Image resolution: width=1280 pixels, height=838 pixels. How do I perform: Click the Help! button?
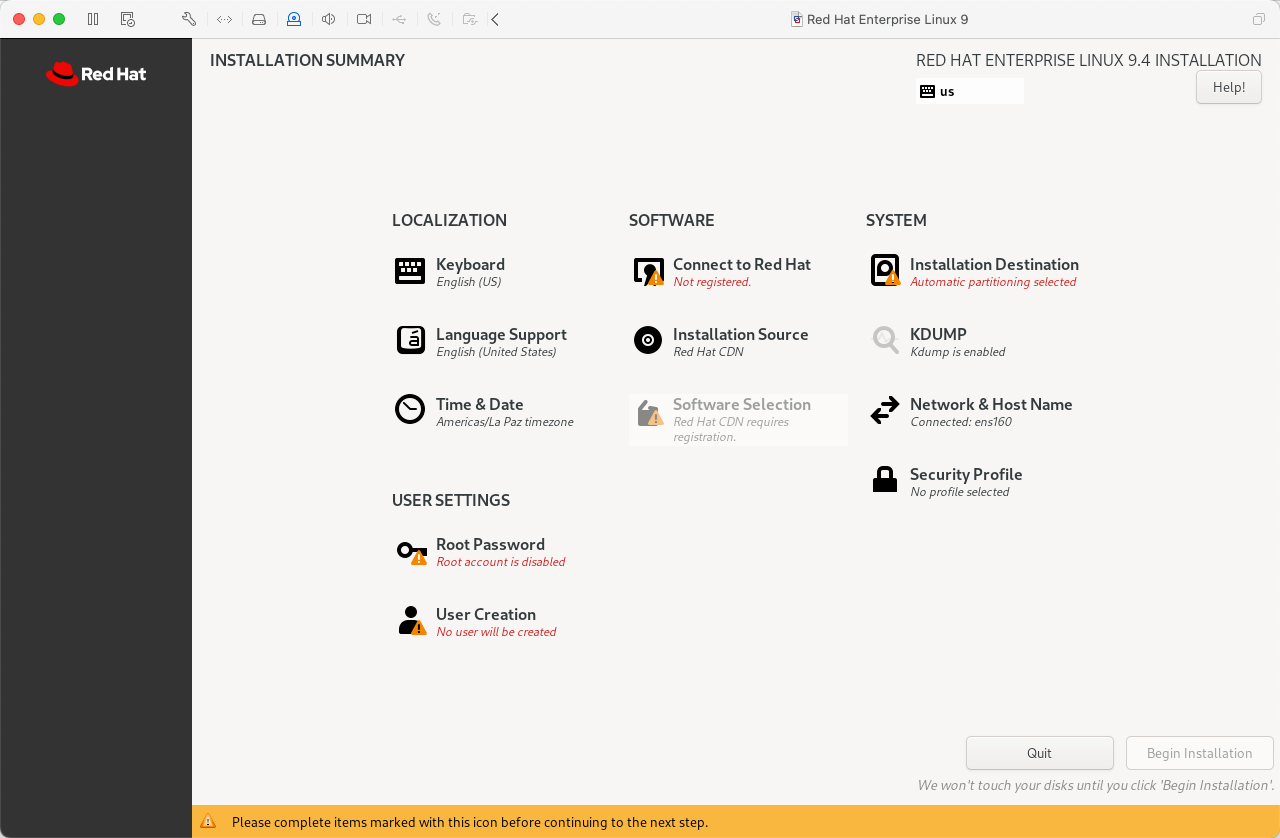tap(1228, 87)
